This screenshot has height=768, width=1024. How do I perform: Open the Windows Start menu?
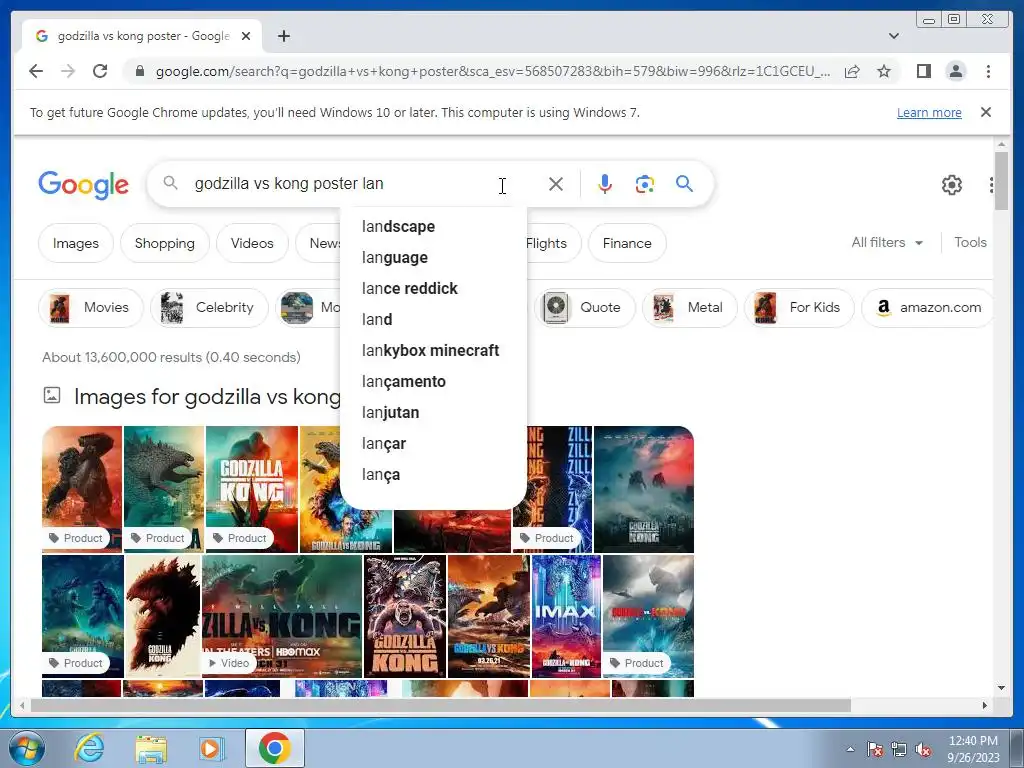pos(26,748)
